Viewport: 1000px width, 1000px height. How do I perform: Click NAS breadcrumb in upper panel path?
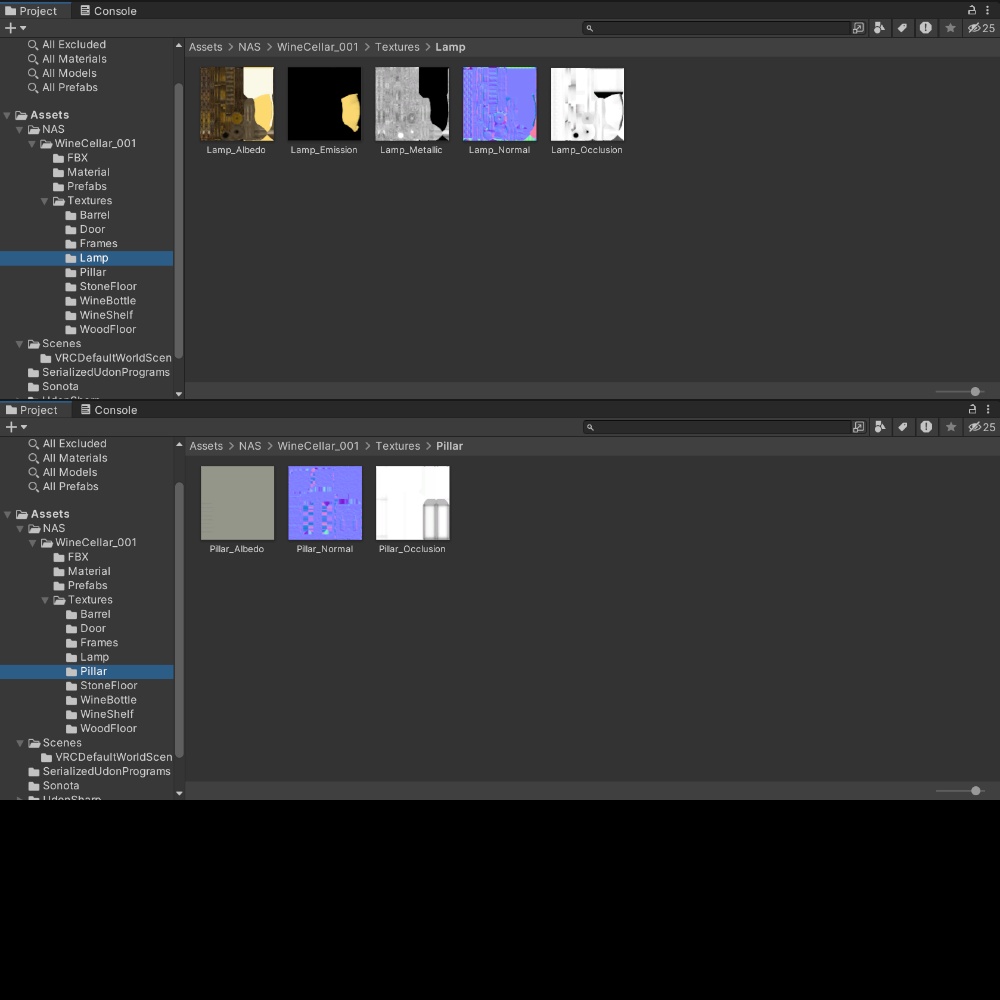click(x=249, y=47)
